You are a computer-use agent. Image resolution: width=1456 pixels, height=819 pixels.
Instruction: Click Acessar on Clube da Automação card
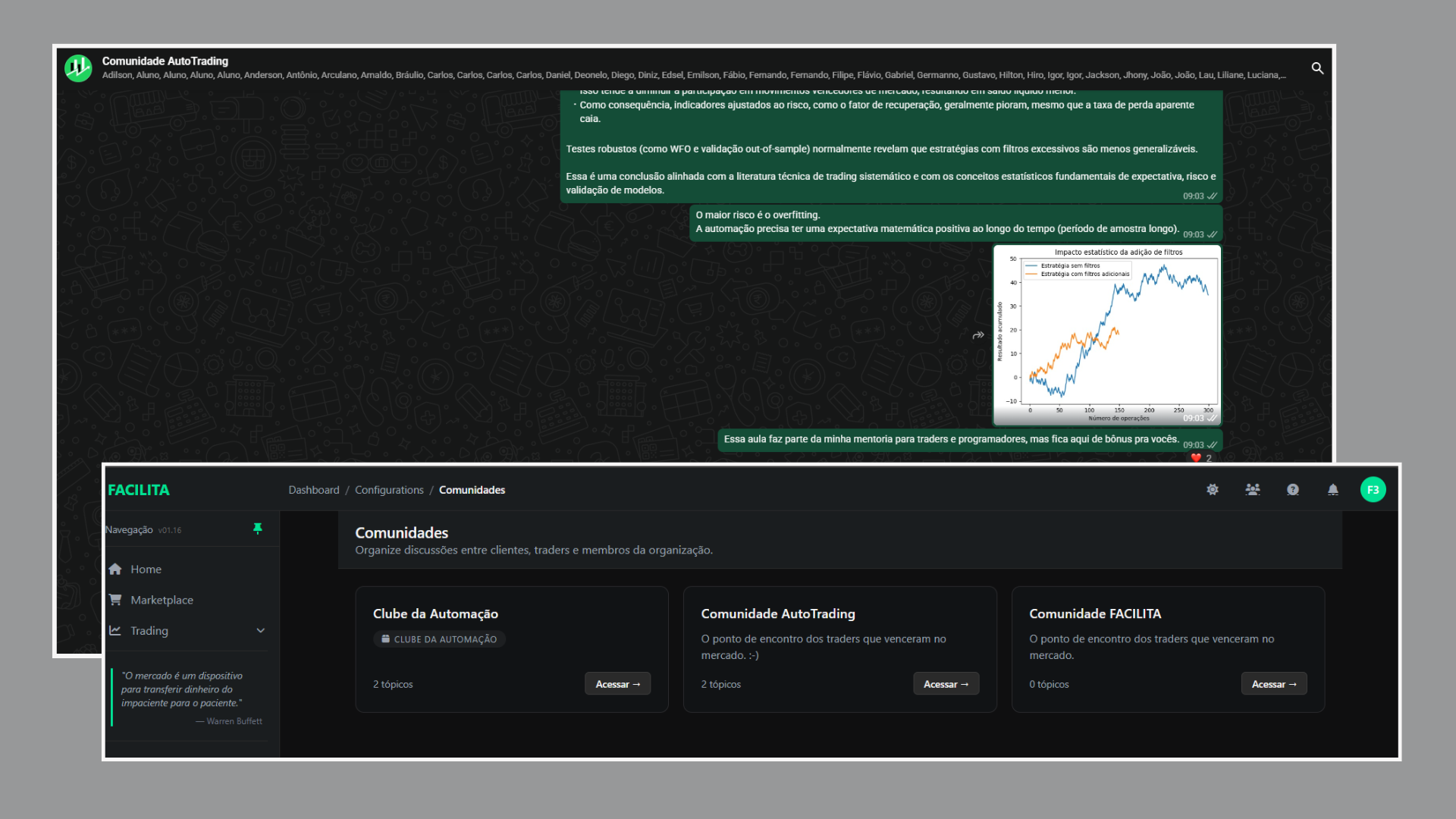coord(617,684)
